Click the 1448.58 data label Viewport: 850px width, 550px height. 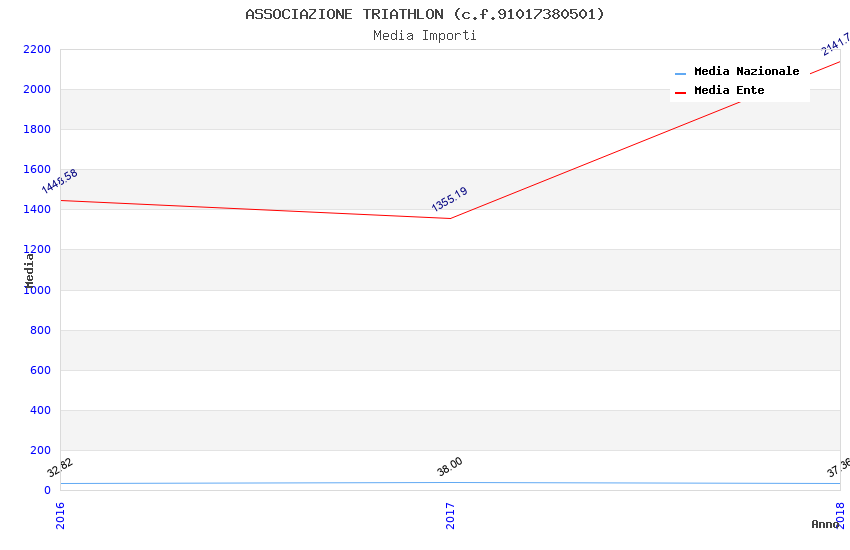coord(60,181)
